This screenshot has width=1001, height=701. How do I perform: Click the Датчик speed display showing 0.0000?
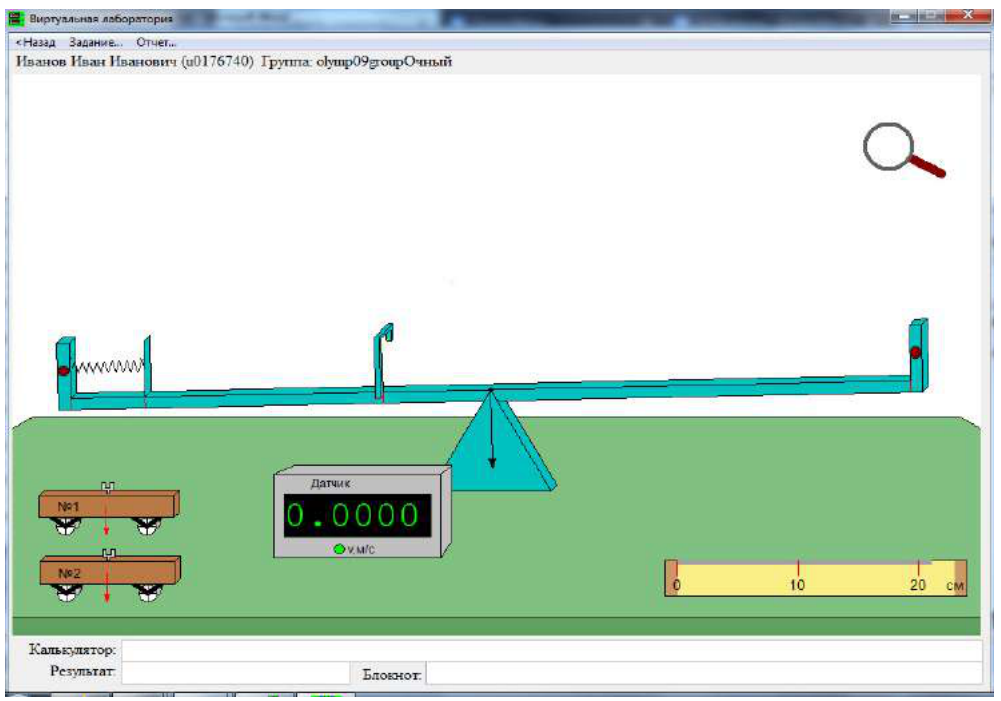pyautogui.click(x=357, y=515)
